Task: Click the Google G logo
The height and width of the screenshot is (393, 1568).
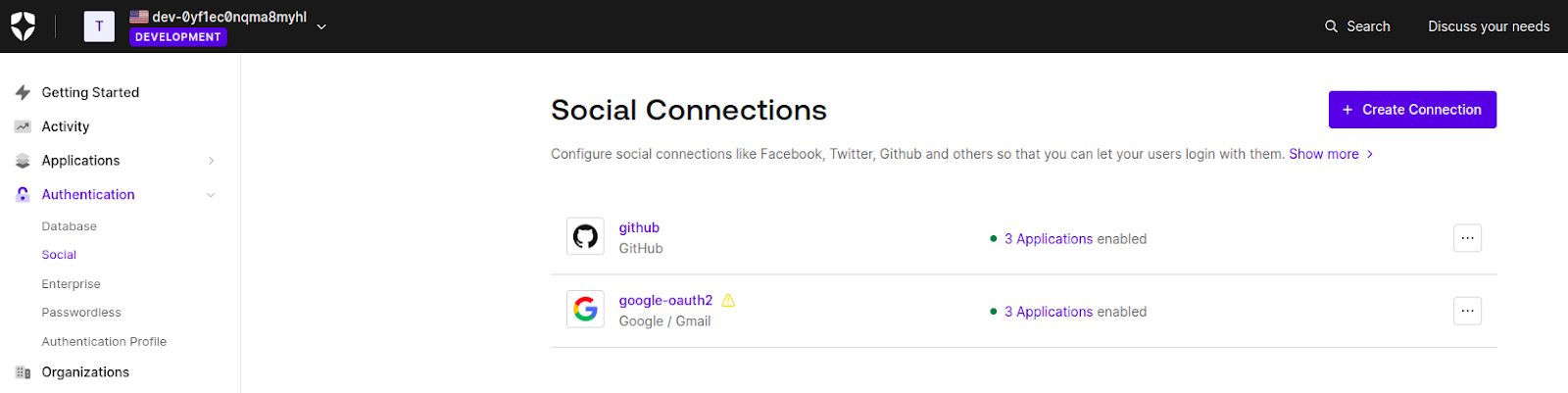Action: [x=585, y=309]
